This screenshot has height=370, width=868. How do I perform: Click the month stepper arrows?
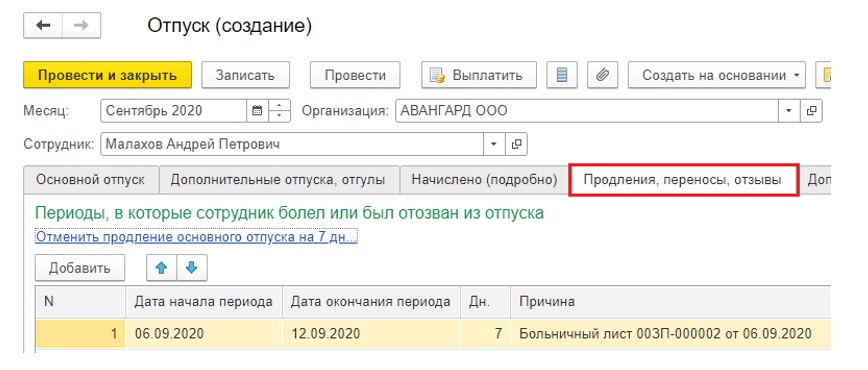tap(279, 111)
